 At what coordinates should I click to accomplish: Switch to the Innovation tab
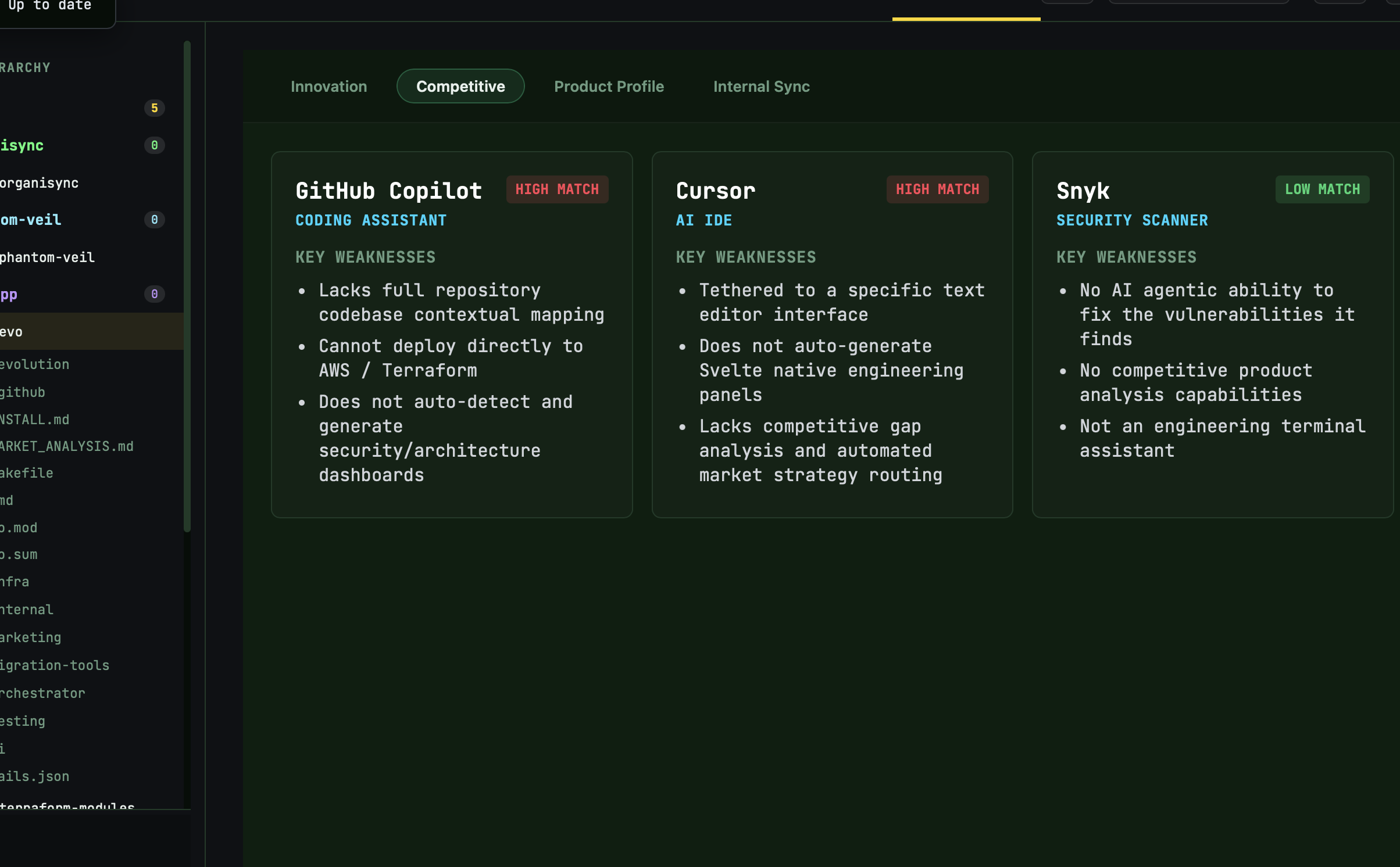[x=328, y=86]
